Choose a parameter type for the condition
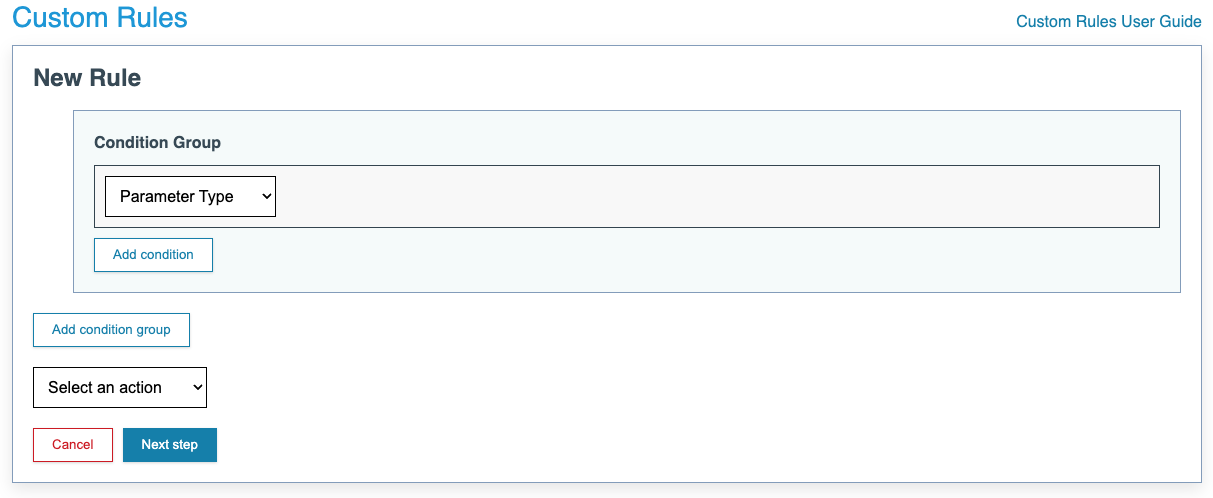The image size is (1213, 498). click(189, 197)
